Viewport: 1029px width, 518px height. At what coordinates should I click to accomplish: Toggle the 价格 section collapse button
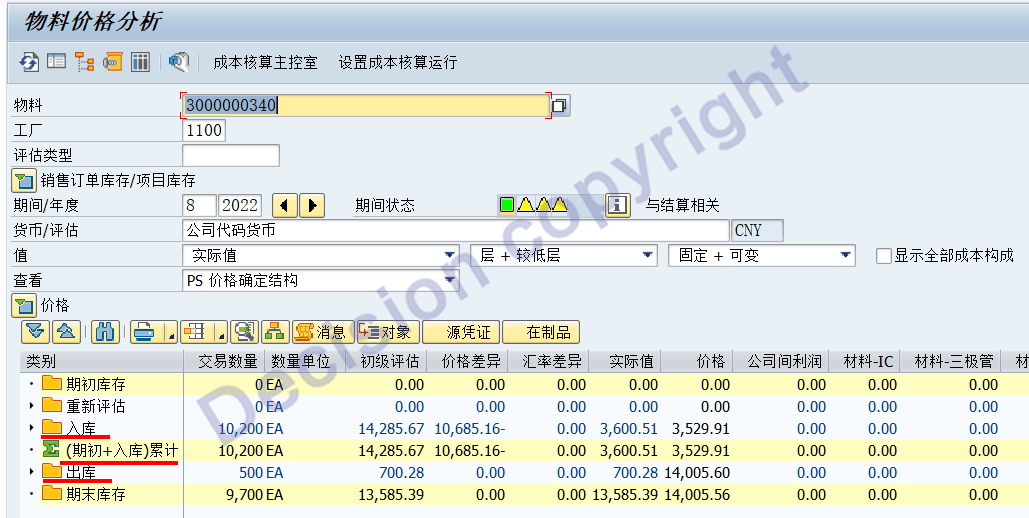tap(24, 306)
